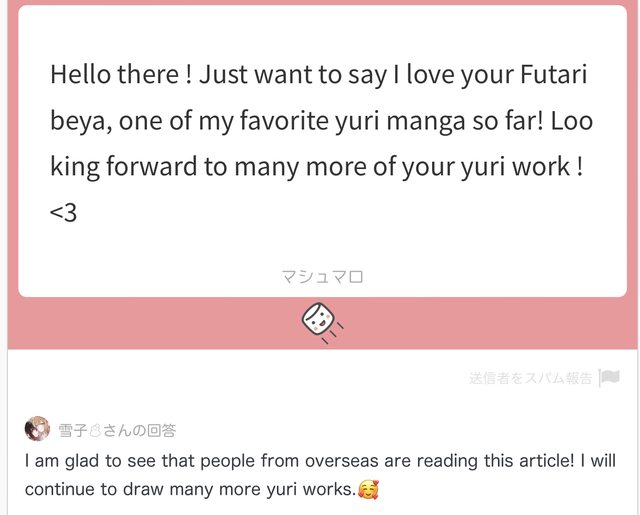Click the white marshmallow message card

[x=322, y=151]
